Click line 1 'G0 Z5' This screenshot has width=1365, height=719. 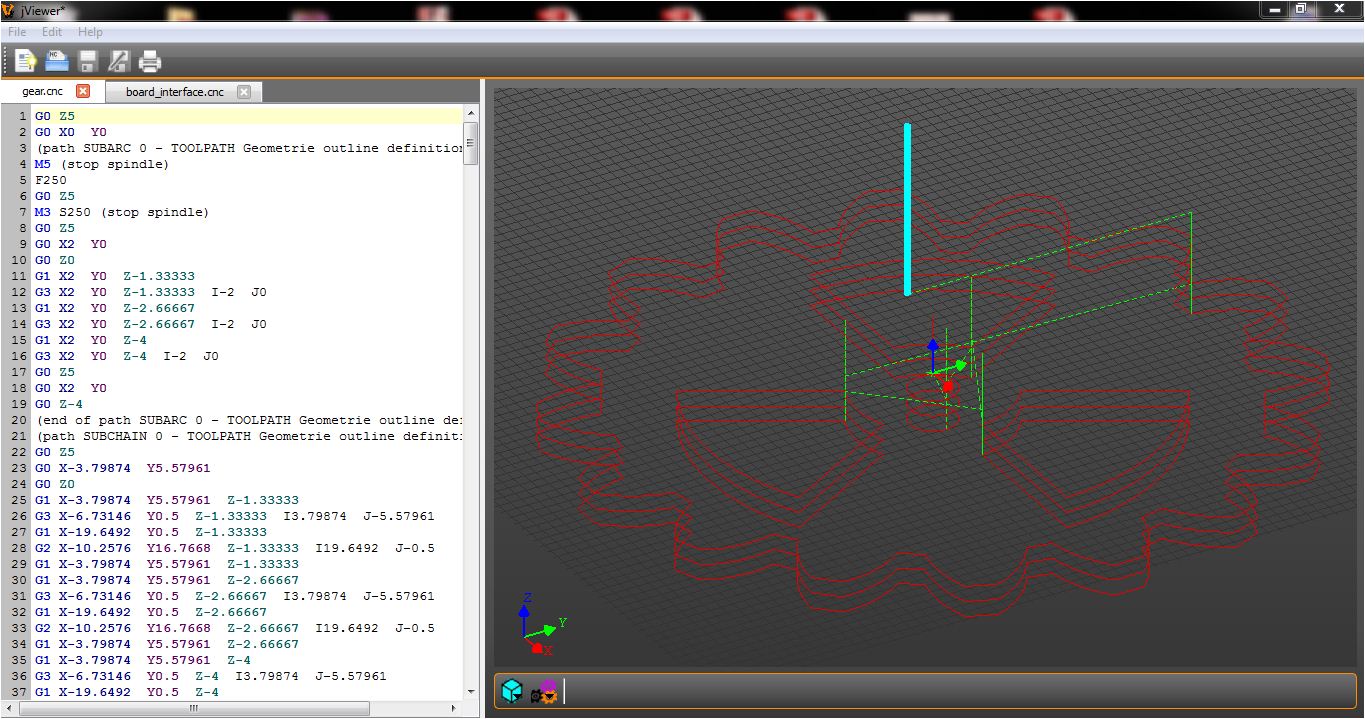pyautogui.click(x=55, y=116)
